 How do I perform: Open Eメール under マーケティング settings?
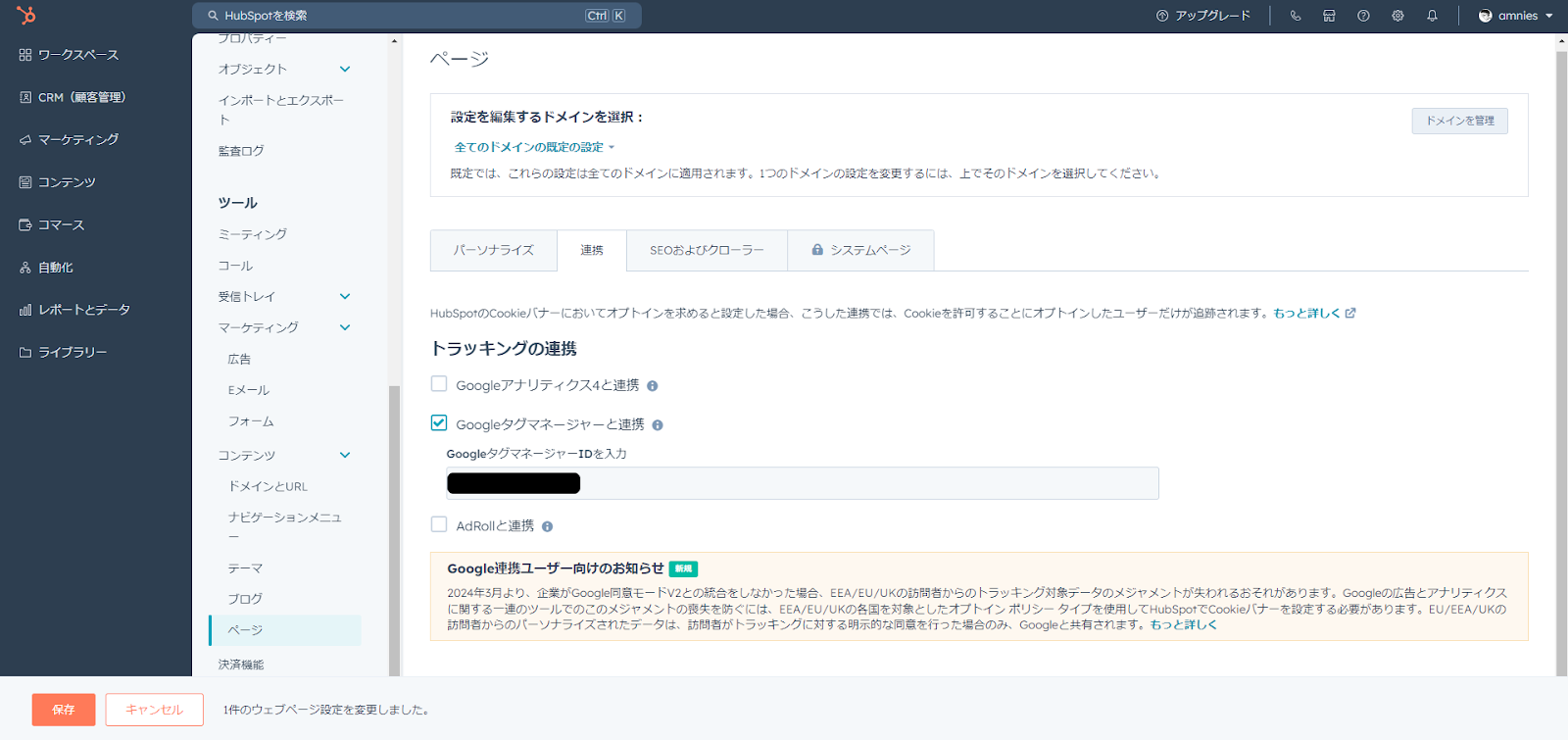tap(249, 390)
